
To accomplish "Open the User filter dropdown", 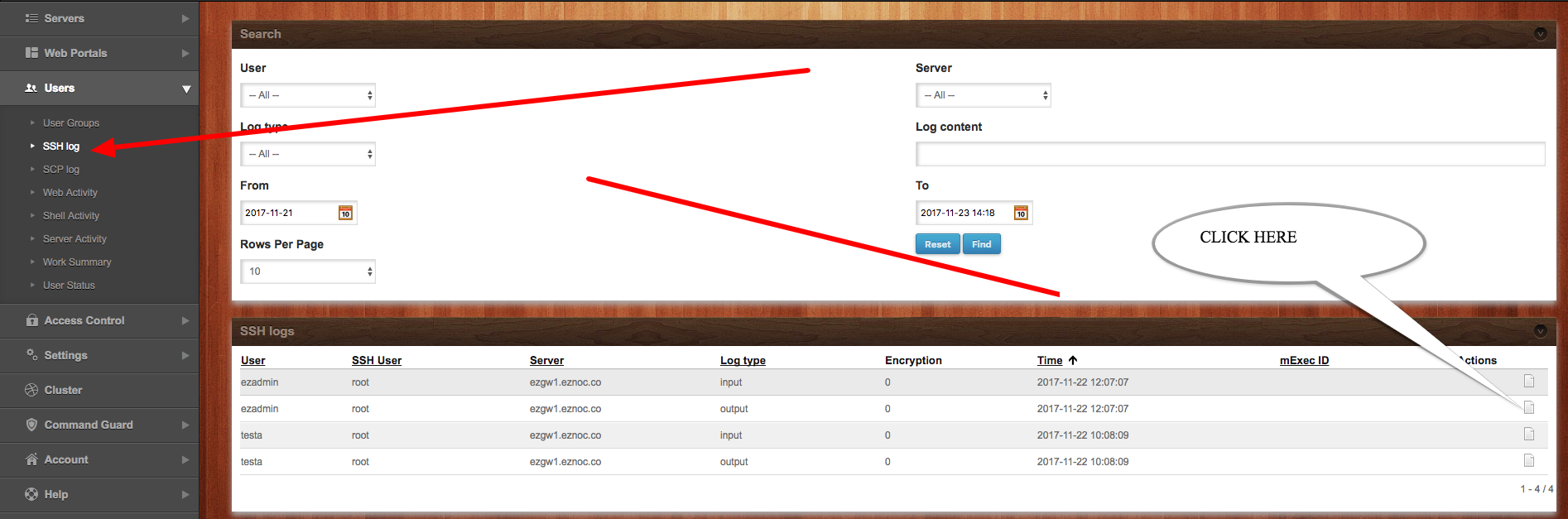I will [308, 95].
